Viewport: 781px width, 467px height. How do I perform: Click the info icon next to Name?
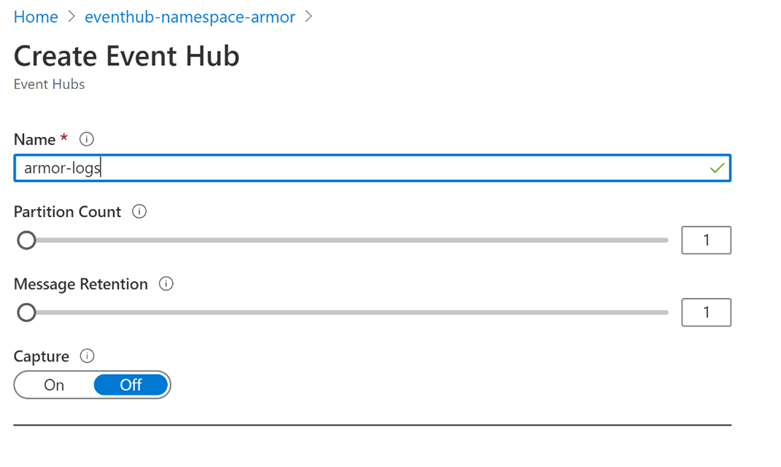(87, 140)
